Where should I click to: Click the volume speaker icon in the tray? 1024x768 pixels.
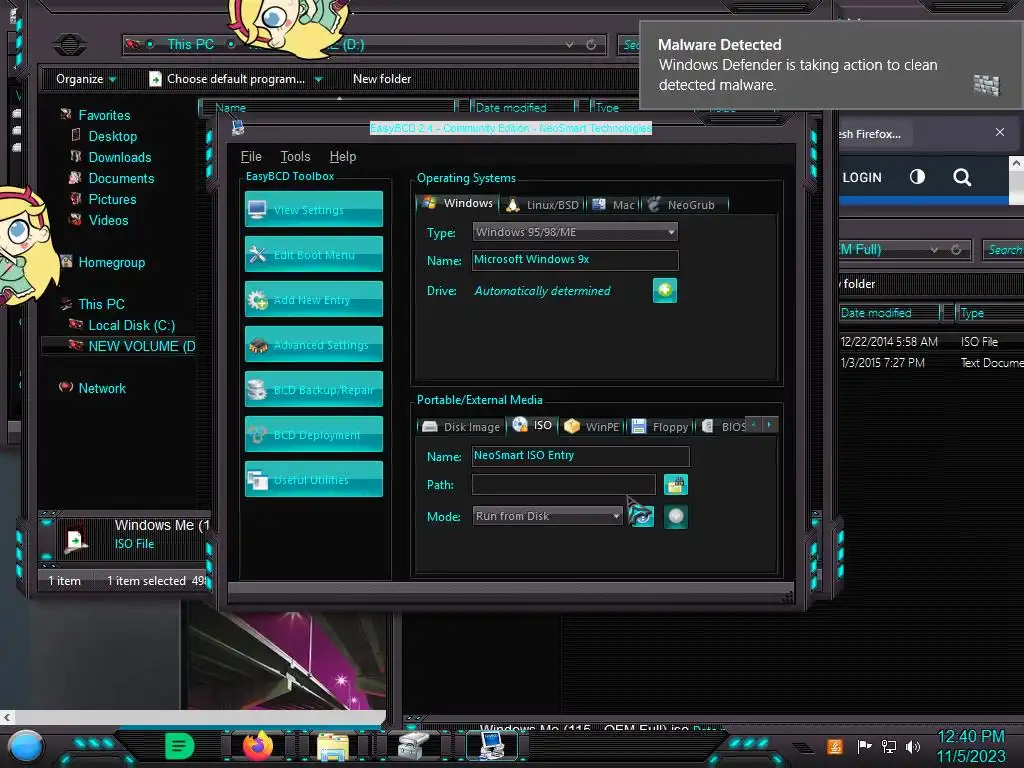click(914, 746)
